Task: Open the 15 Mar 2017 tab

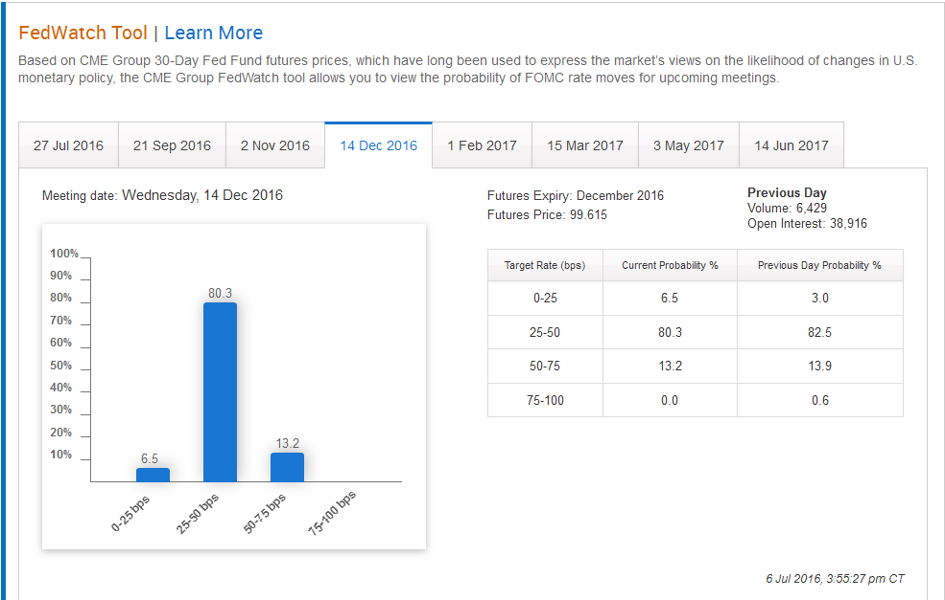Action: point(585,145)
